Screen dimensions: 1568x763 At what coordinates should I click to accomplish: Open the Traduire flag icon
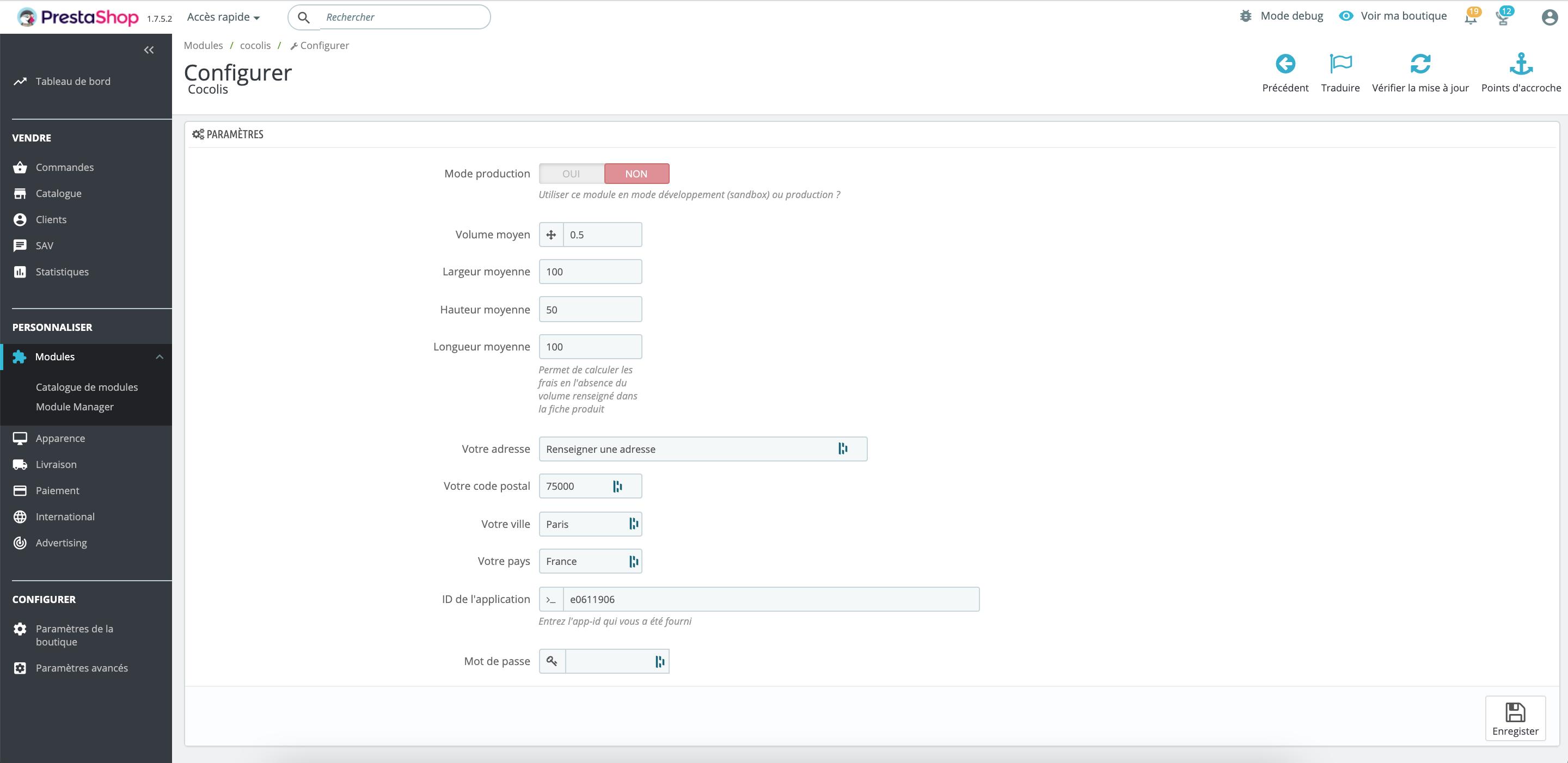point(1340,63)
